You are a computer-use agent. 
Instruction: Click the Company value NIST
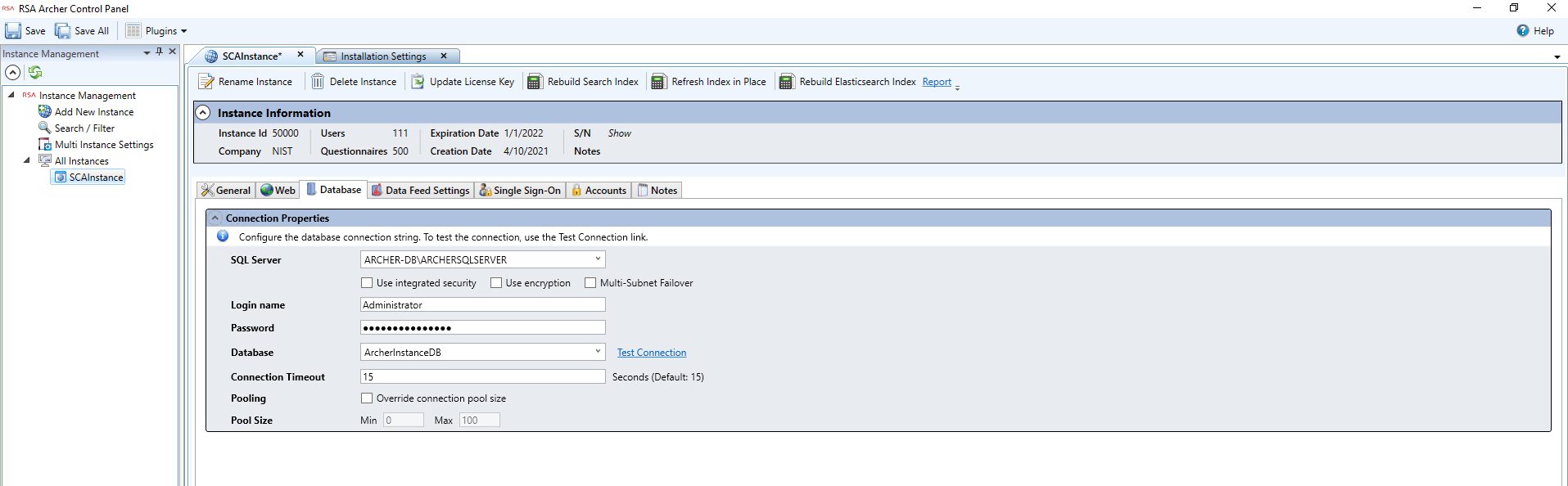coord(282,151)
